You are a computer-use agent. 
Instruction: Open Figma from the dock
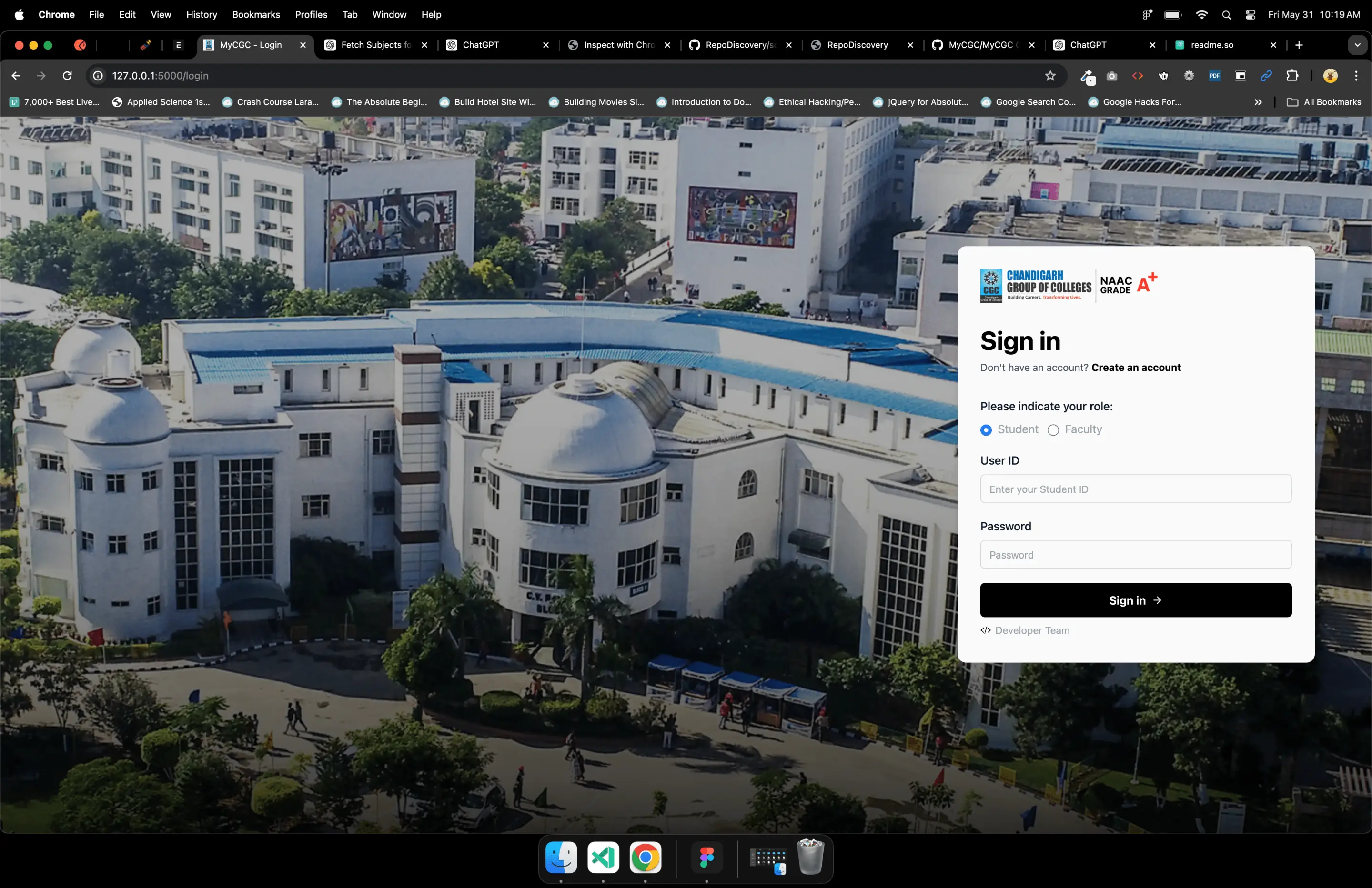(707, 858)
